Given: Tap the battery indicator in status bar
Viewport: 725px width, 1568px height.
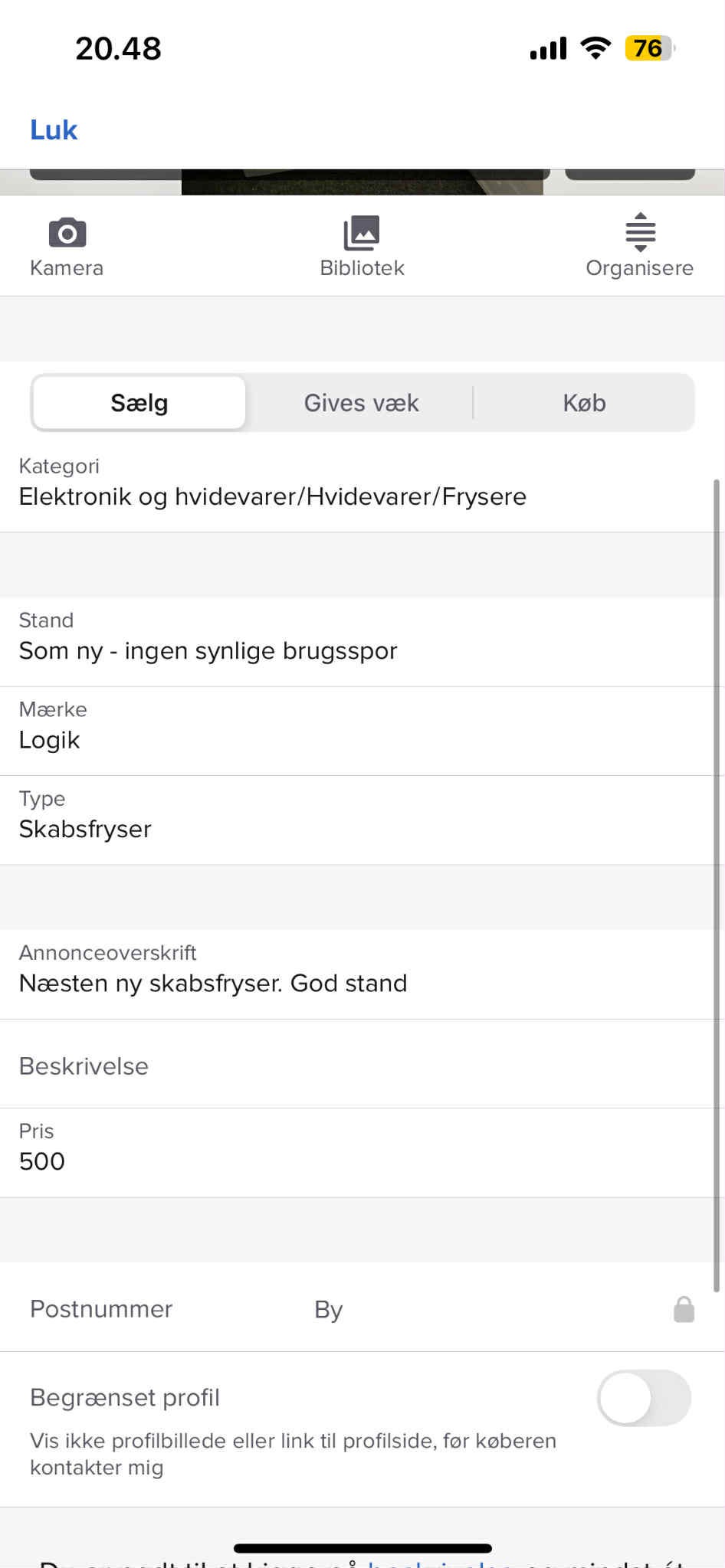Looking at the screenshot, I should click(x=649, y=48).
